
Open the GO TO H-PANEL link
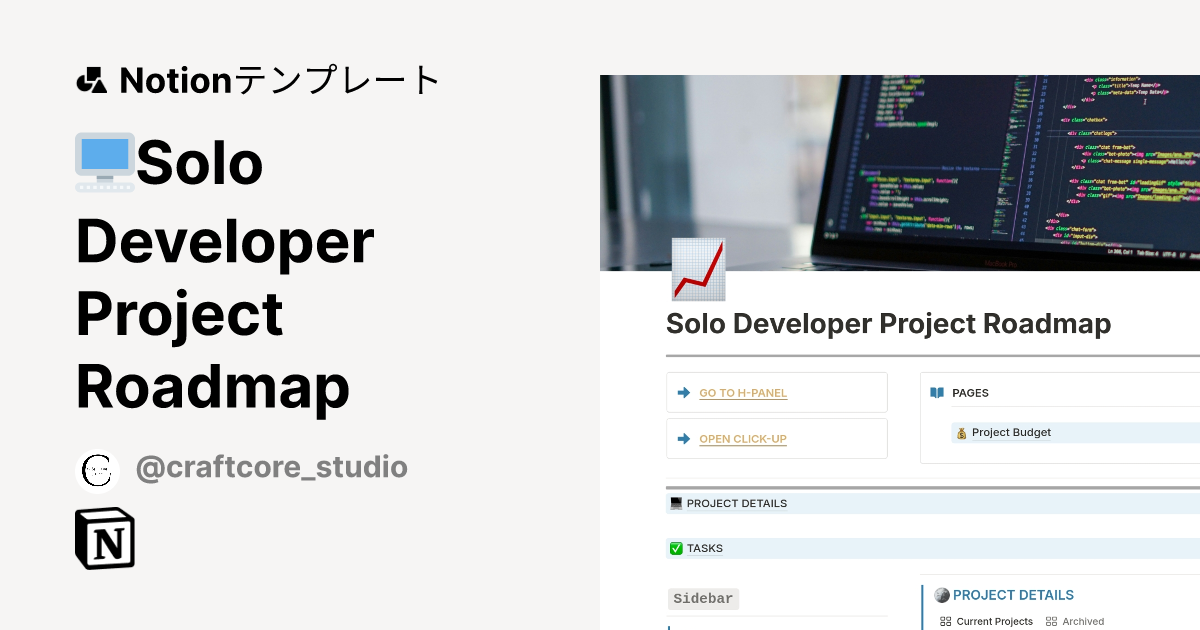(743, 393)
